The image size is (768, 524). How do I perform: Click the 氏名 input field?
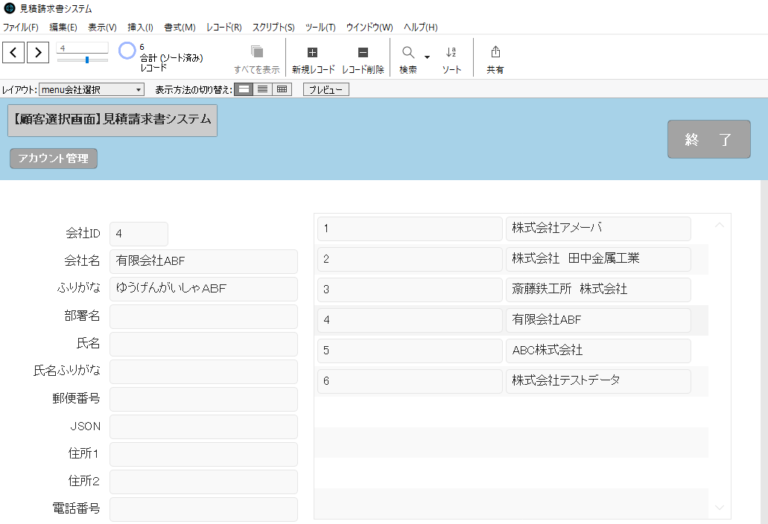pyautogui.click(x=203, y=344)
